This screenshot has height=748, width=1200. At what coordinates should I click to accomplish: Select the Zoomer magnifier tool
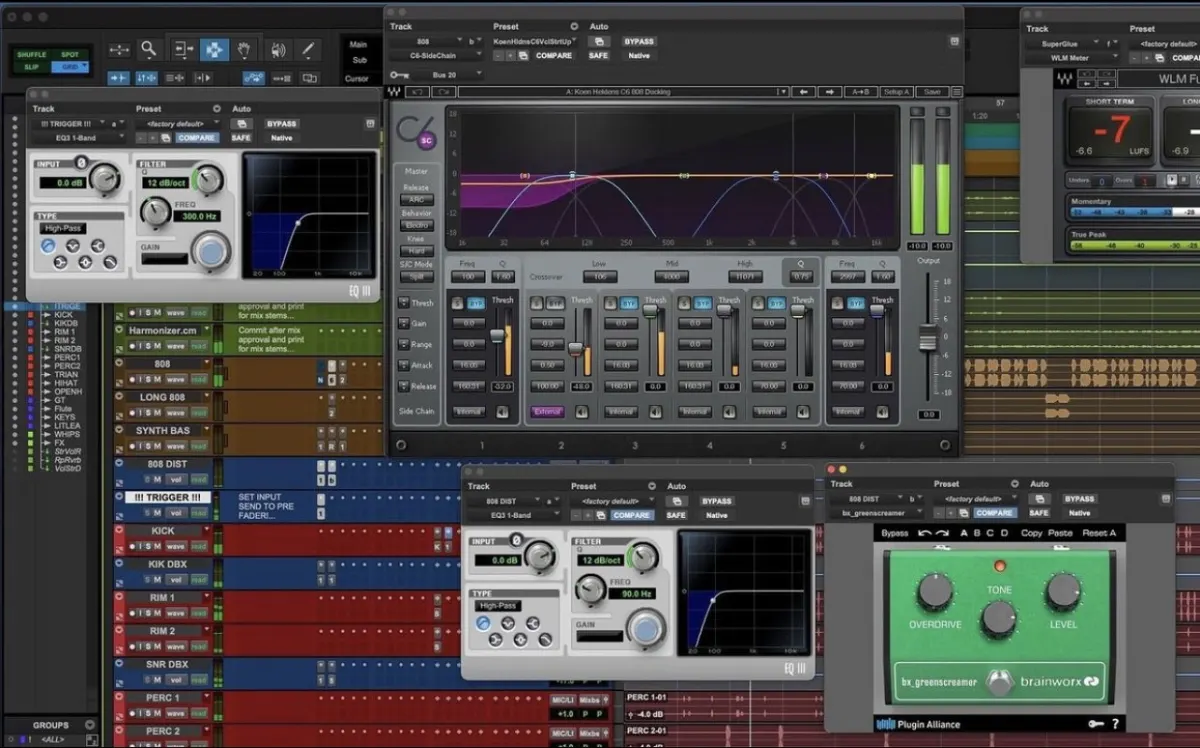pyautogui.click(x=149, y=49)
